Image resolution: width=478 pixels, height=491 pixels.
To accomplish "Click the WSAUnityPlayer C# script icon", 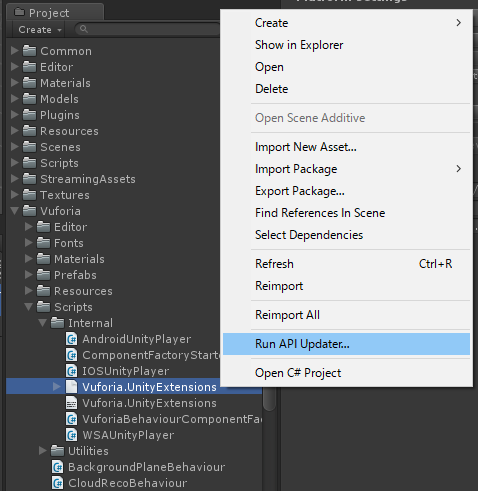I will point(72,435).
